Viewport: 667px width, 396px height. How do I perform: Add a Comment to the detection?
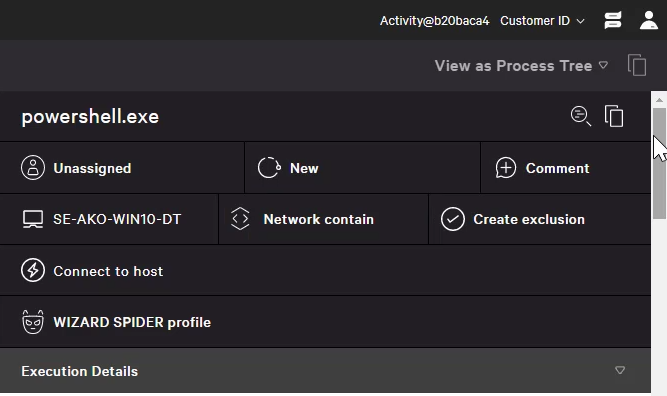[566, 168]
